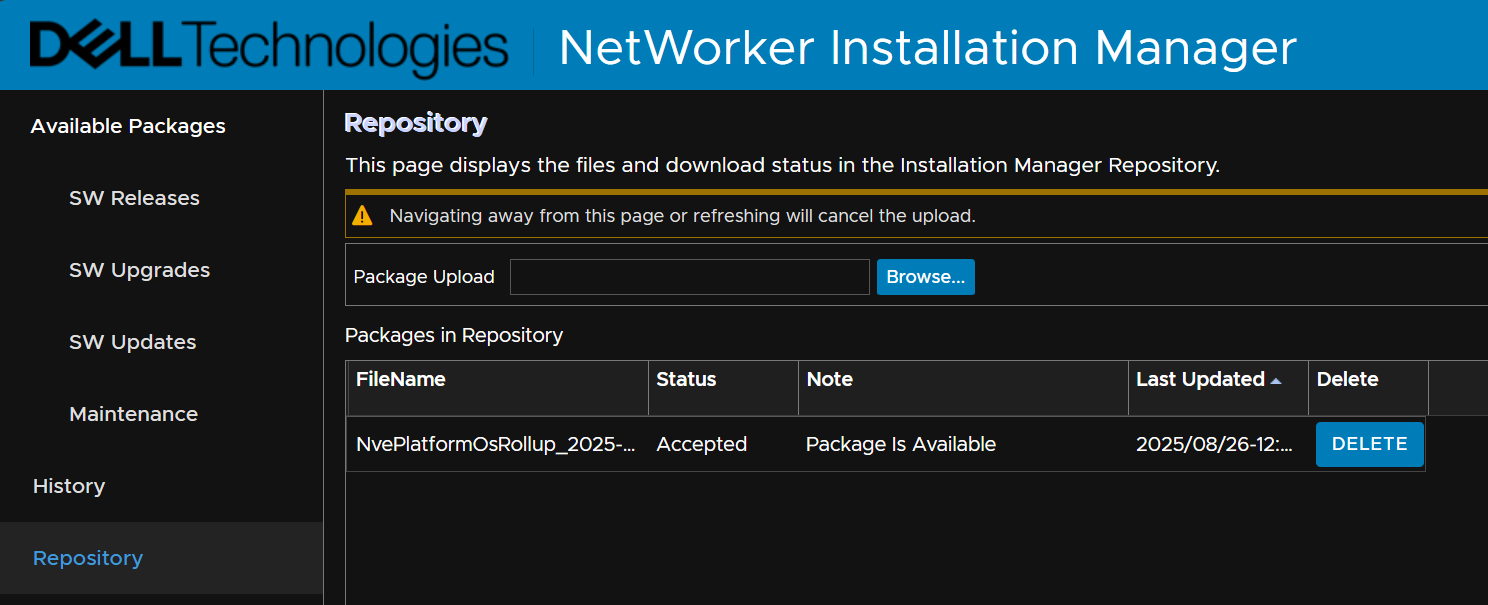Select the SW Releases navigation item
The height and width of the screenshot is (605, 1488).
pyautogui.click(x=134, y=197)
